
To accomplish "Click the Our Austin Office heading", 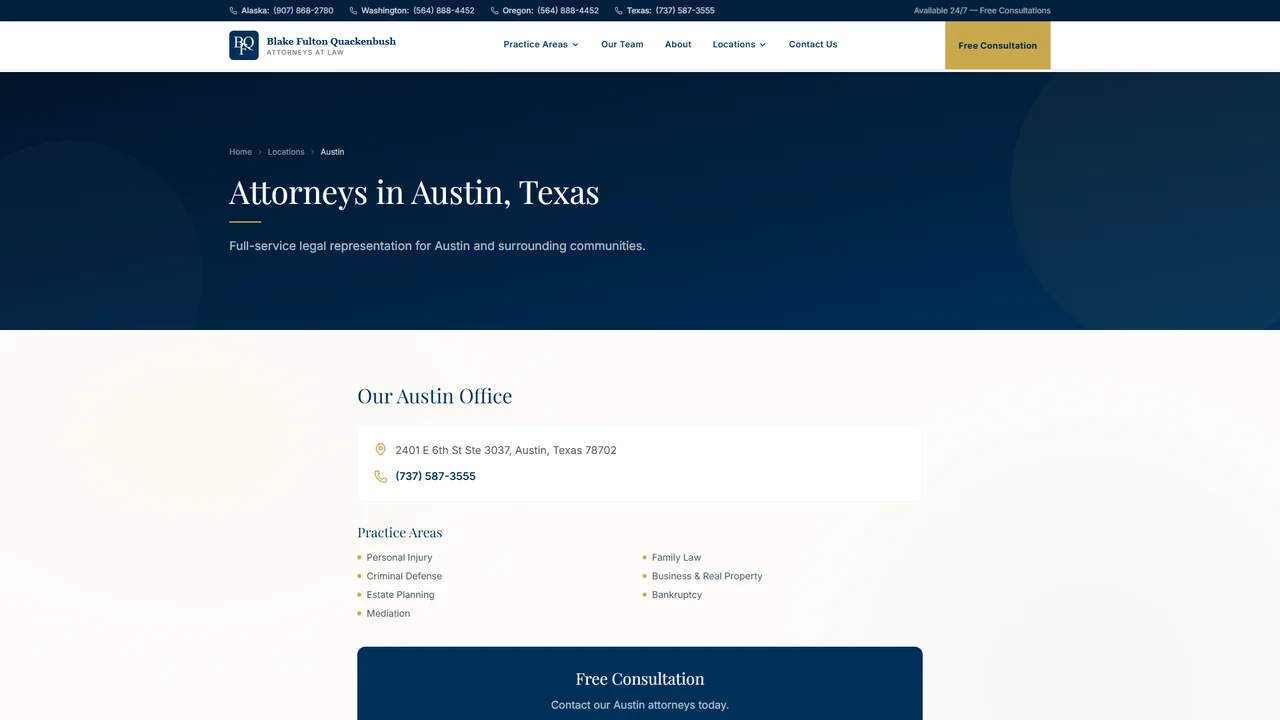I will pyautogui.click(x=435, y=396).
